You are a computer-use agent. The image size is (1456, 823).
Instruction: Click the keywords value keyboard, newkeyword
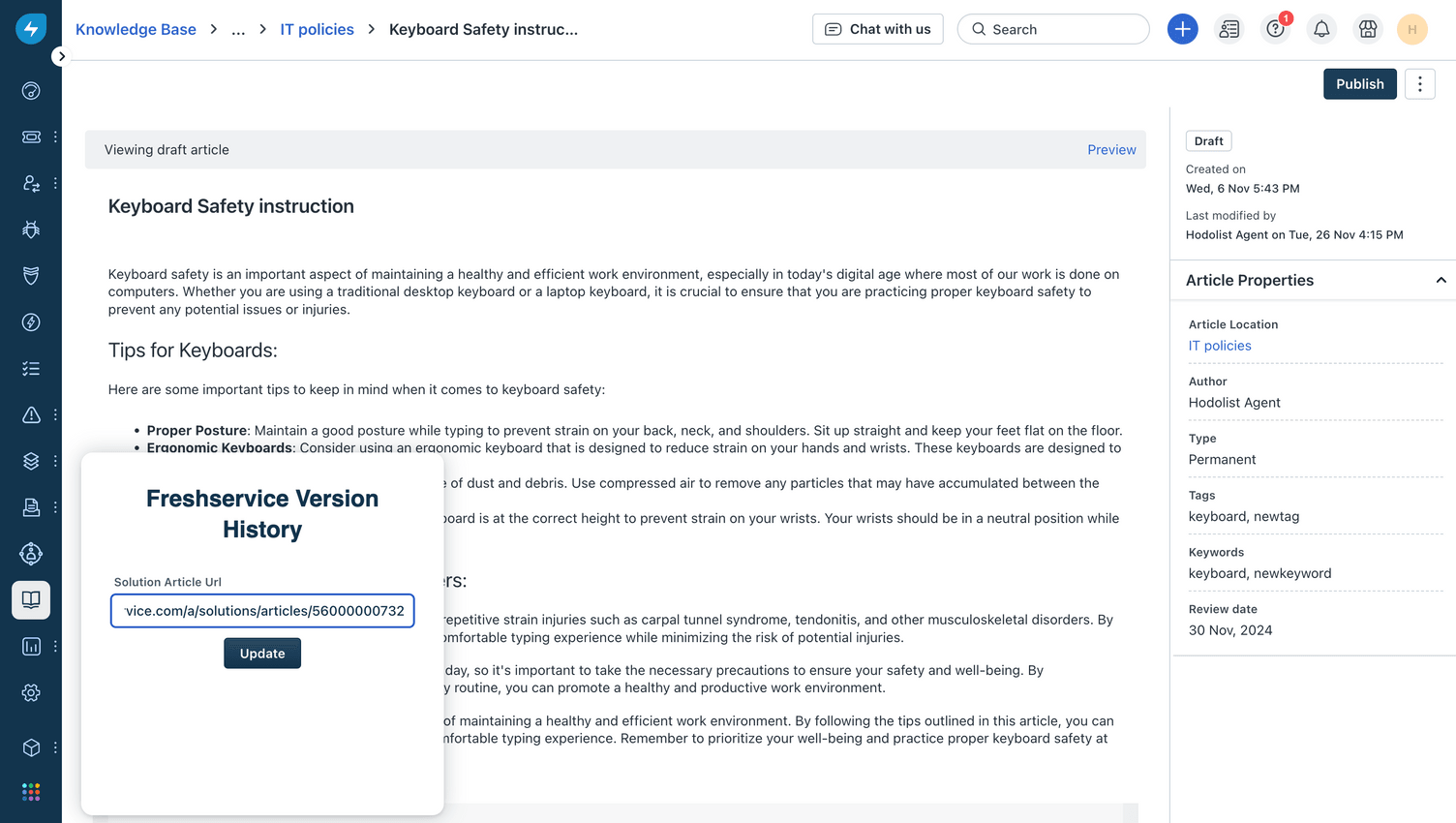point(1259,573)
